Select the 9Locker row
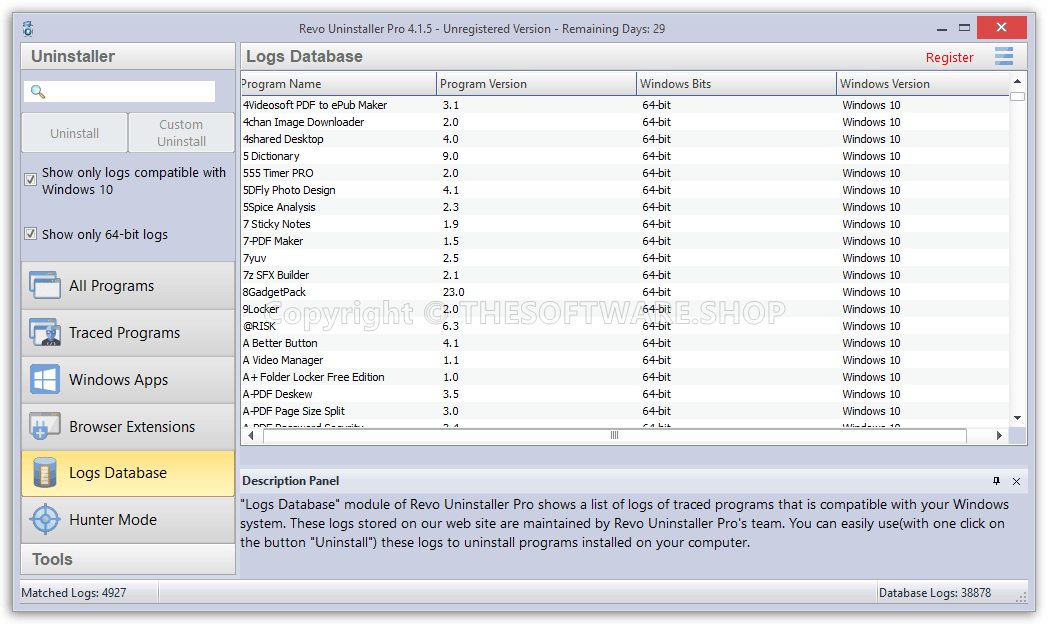Image resolution: width=1048 pixels, height=624 pixels. (625, 309)
